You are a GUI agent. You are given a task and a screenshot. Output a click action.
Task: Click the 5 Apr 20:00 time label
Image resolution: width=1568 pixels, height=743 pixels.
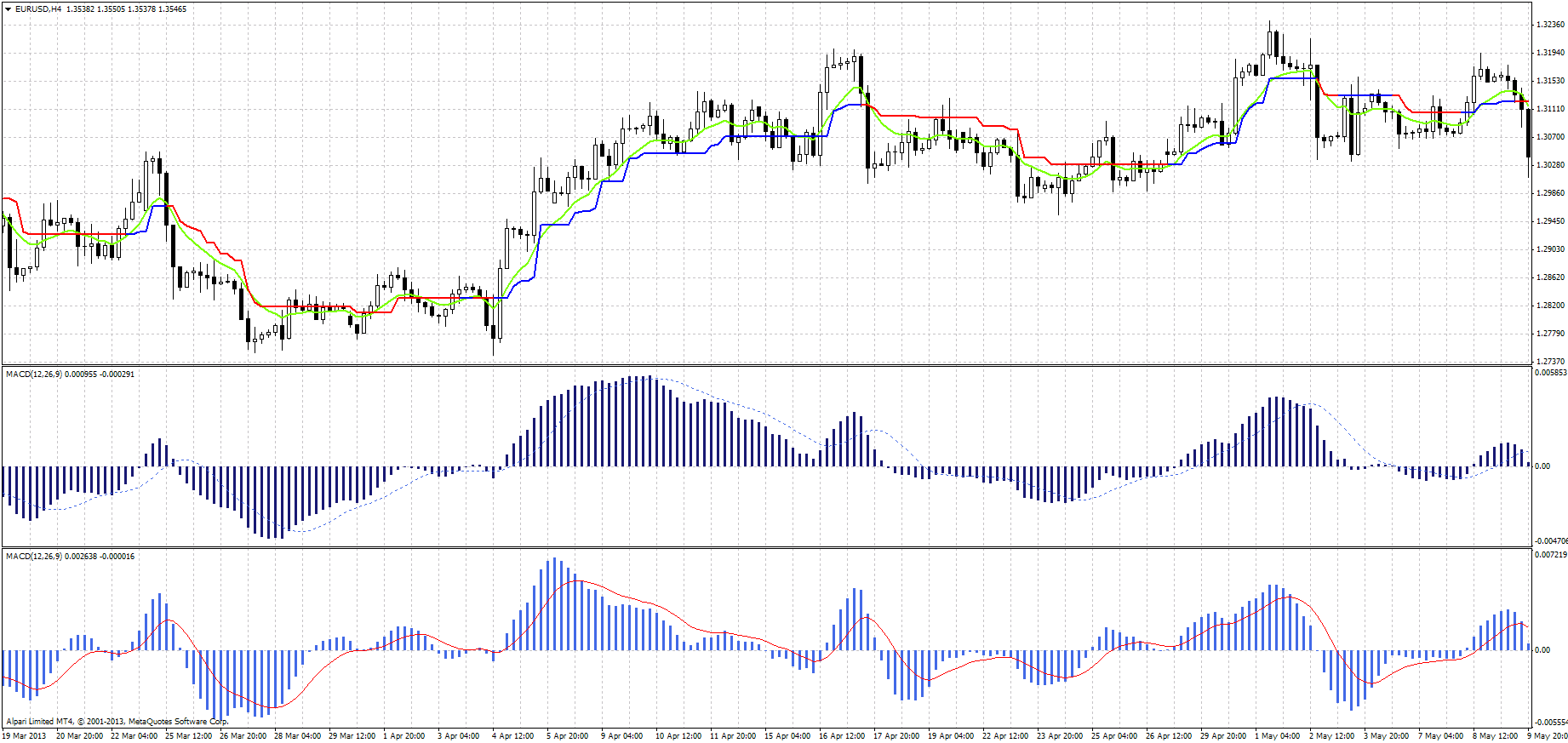point(568,736)
